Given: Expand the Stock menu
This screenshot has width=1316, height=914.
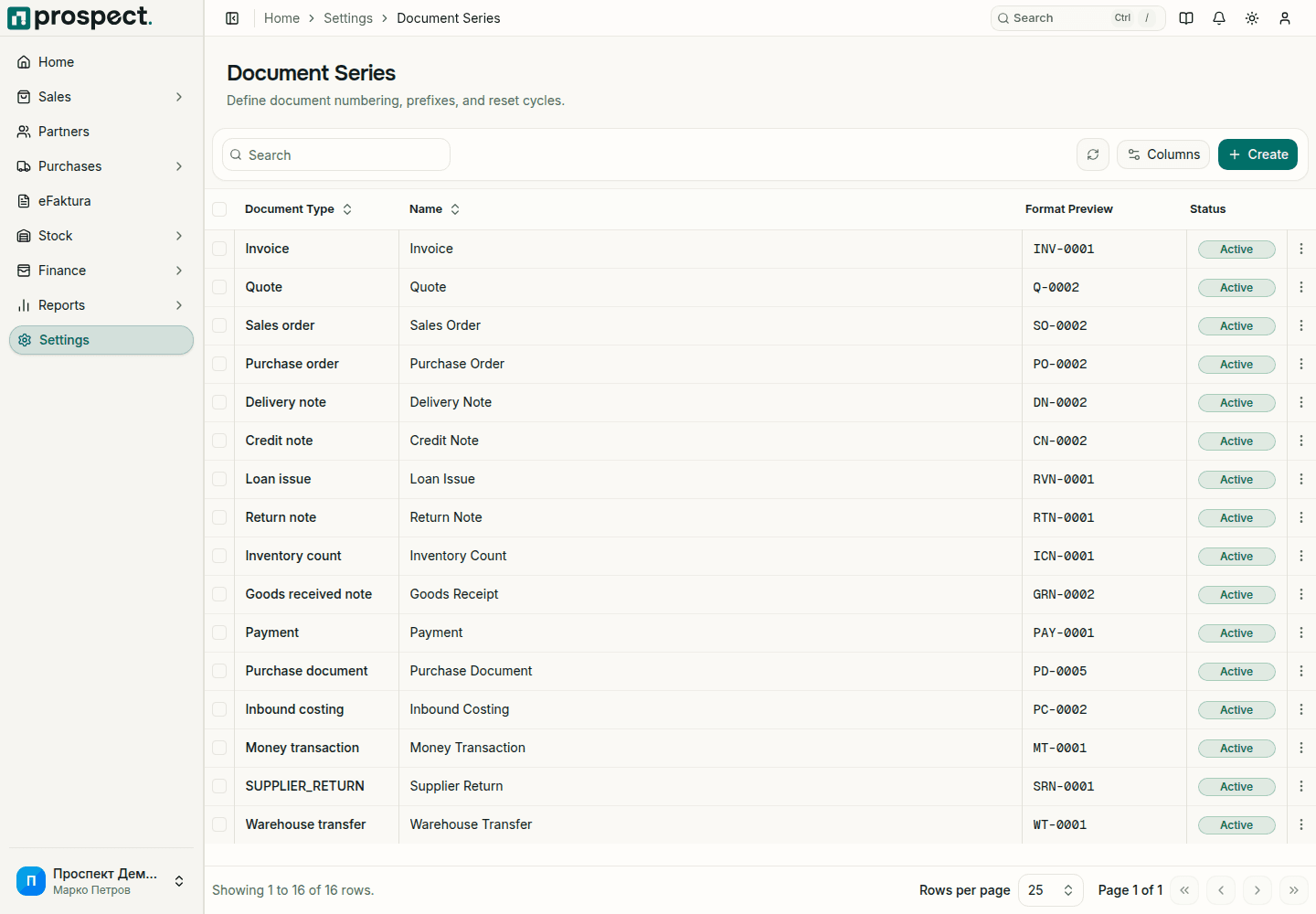Looking at the screenshot, I should 101,236.
